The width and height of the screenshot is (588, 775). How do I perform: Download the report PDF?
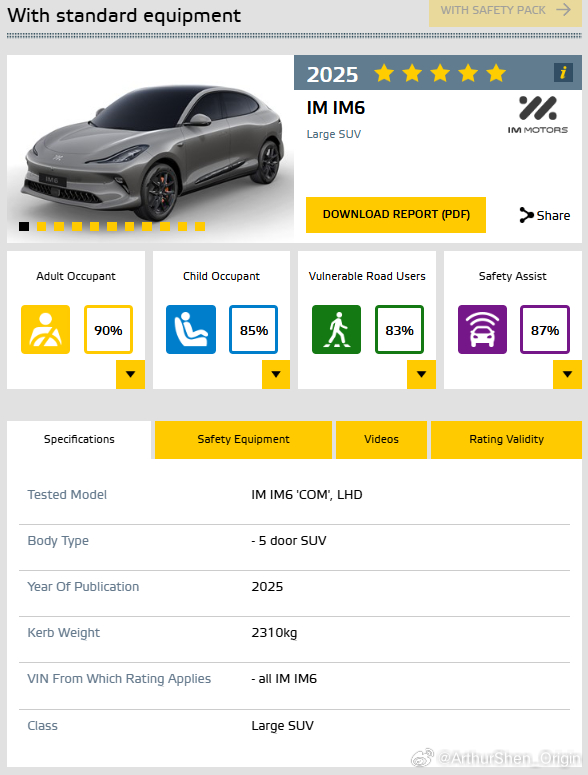point(396,215)
